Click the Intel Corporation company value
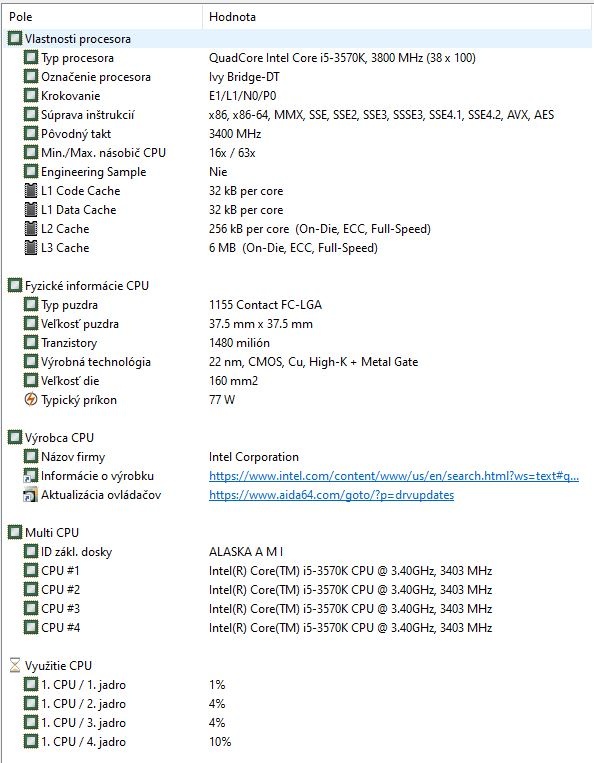The height and width of the screenshot is (763, 594). pyautogui.click(x=254, y=456)
